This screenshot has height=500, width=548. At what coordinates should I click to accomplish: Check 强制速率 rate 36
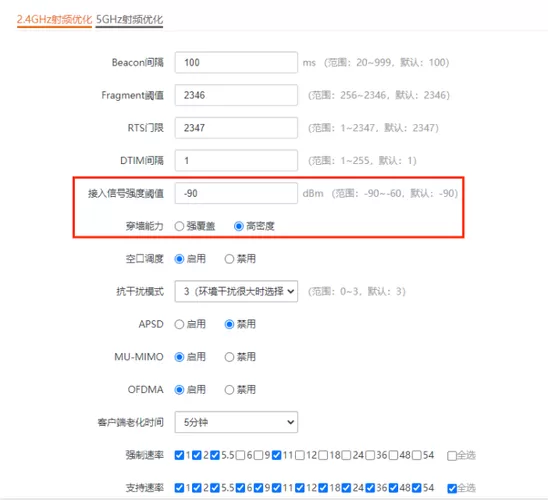point(370,455)
